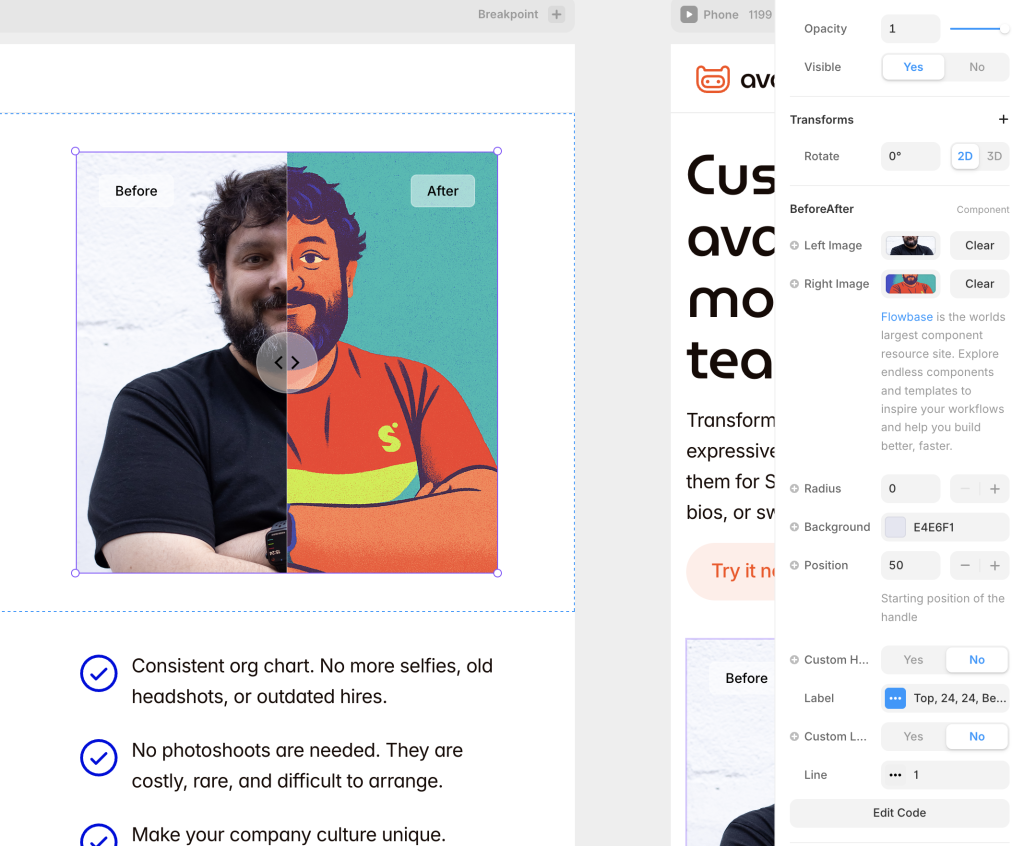Screen dimensions: 1024x846
Task: Click the variable connector icon beside Position
Action: [793, 565]
